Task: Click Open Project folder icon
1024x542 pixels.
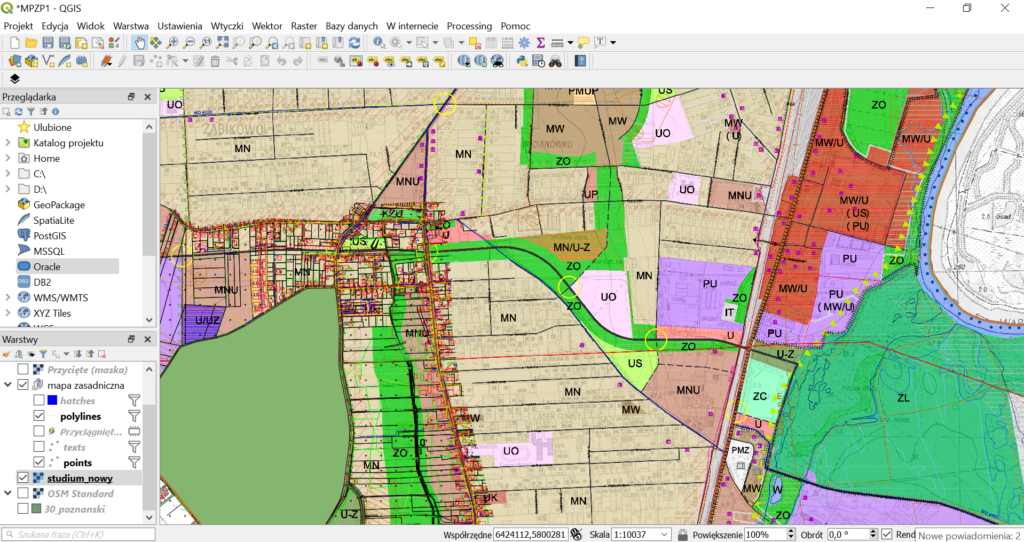Action: 32,43
